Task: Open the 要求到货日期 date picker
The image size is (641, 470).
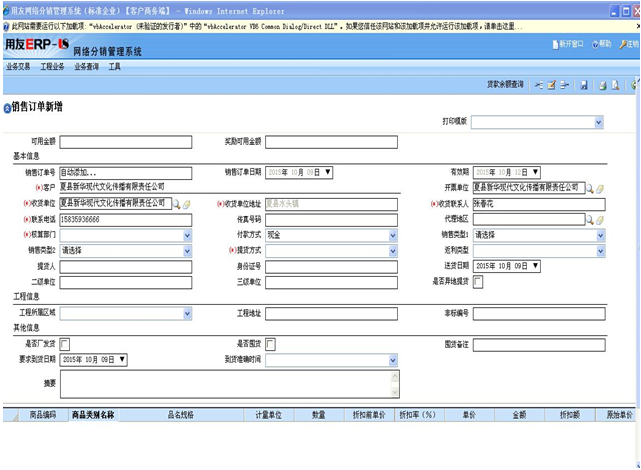Action: pos(122,359)
